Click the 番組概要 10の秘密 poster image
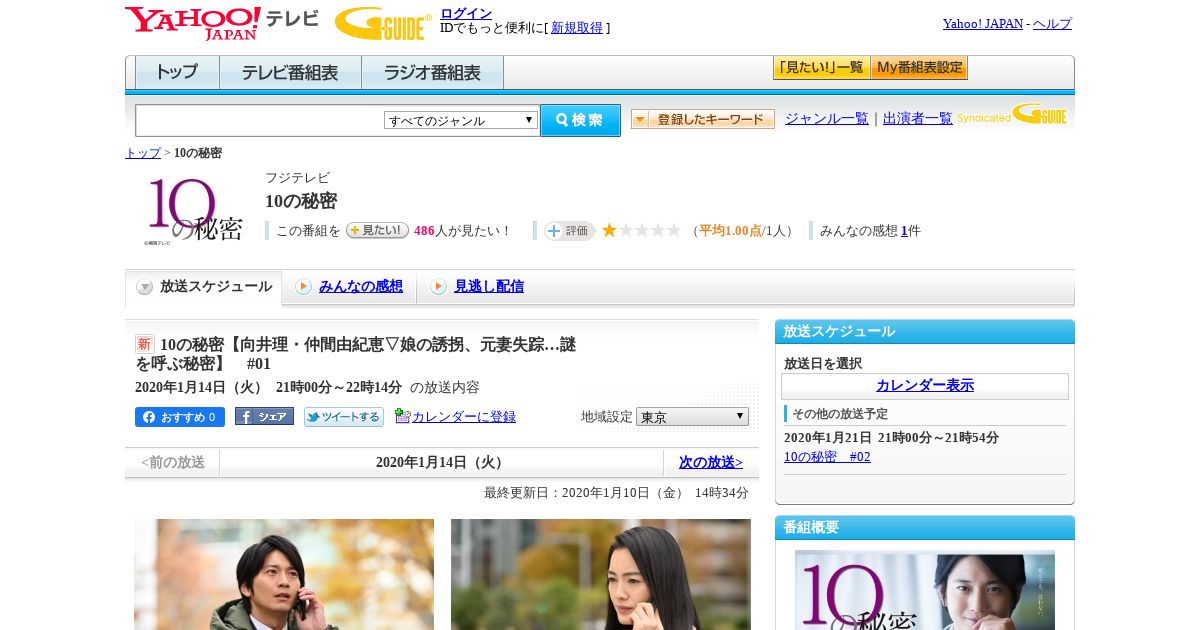Viewport: 1200px width, 630px height. pyautogui.click(x=925, y=590)
